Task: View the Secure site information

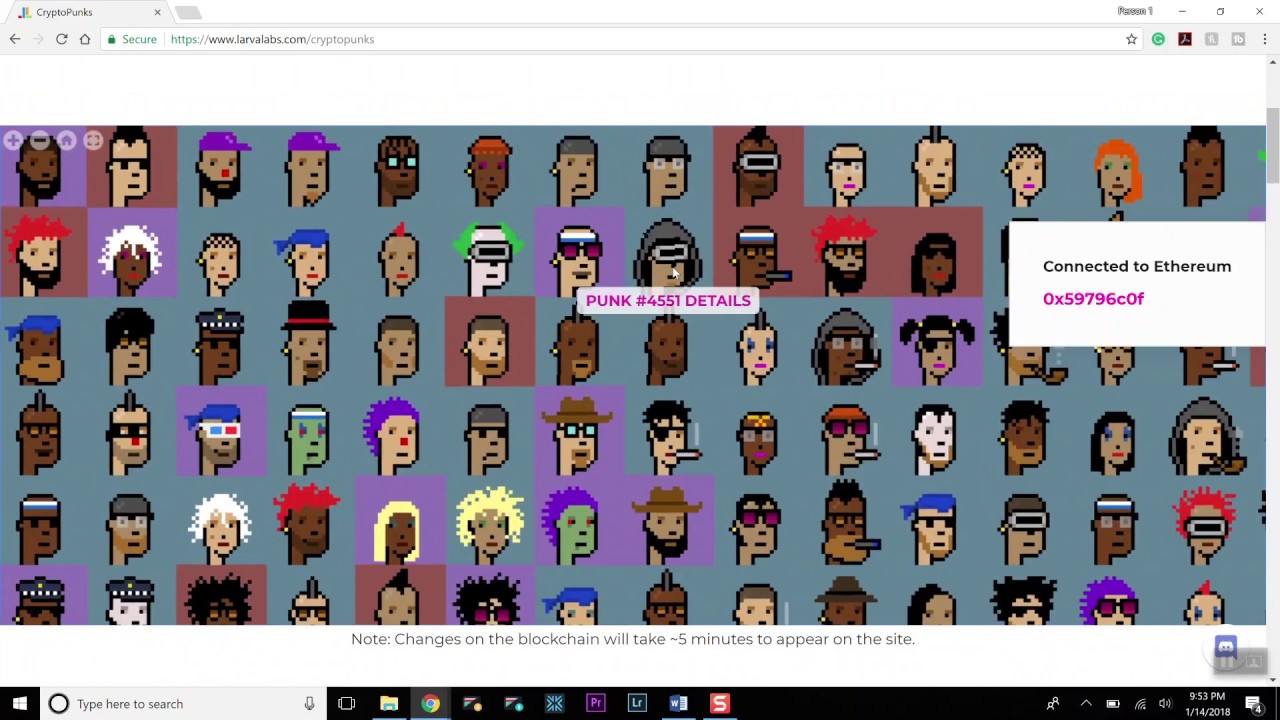Action: coord(132,39)
